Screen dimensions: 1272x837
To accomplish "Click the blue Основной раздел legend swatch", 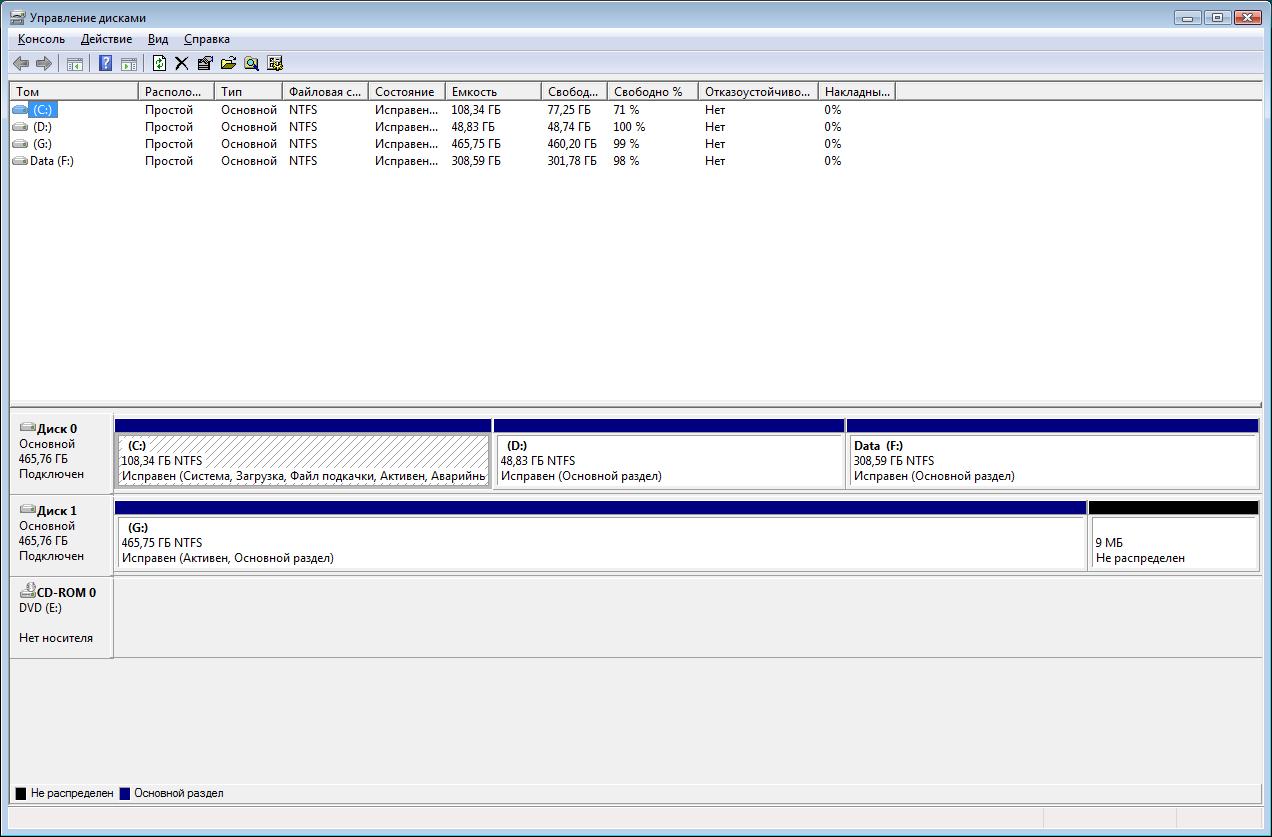I will click(125, 793).
